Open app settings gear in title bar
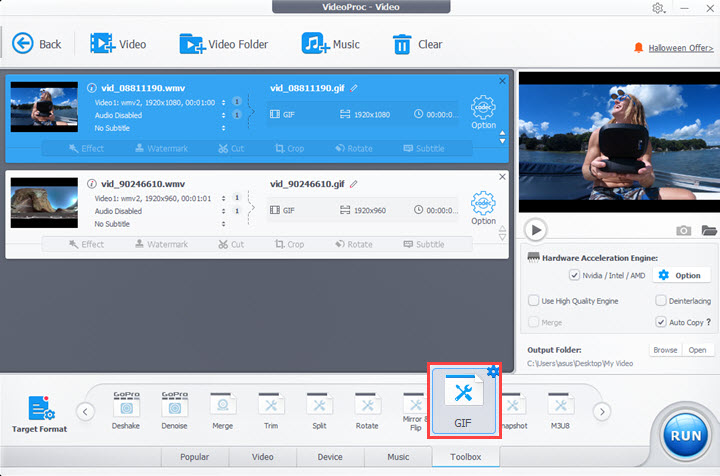 658,8
